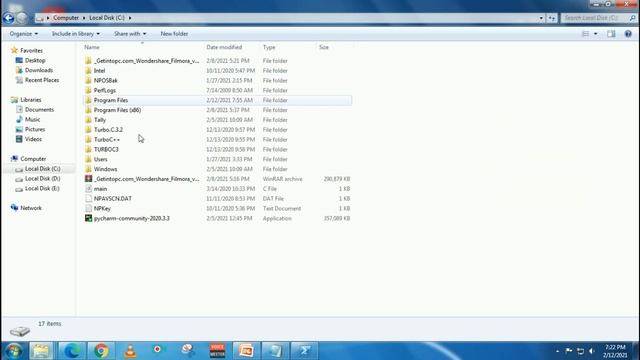Select Desktop in the navigation pane

(x=35, y=60)
